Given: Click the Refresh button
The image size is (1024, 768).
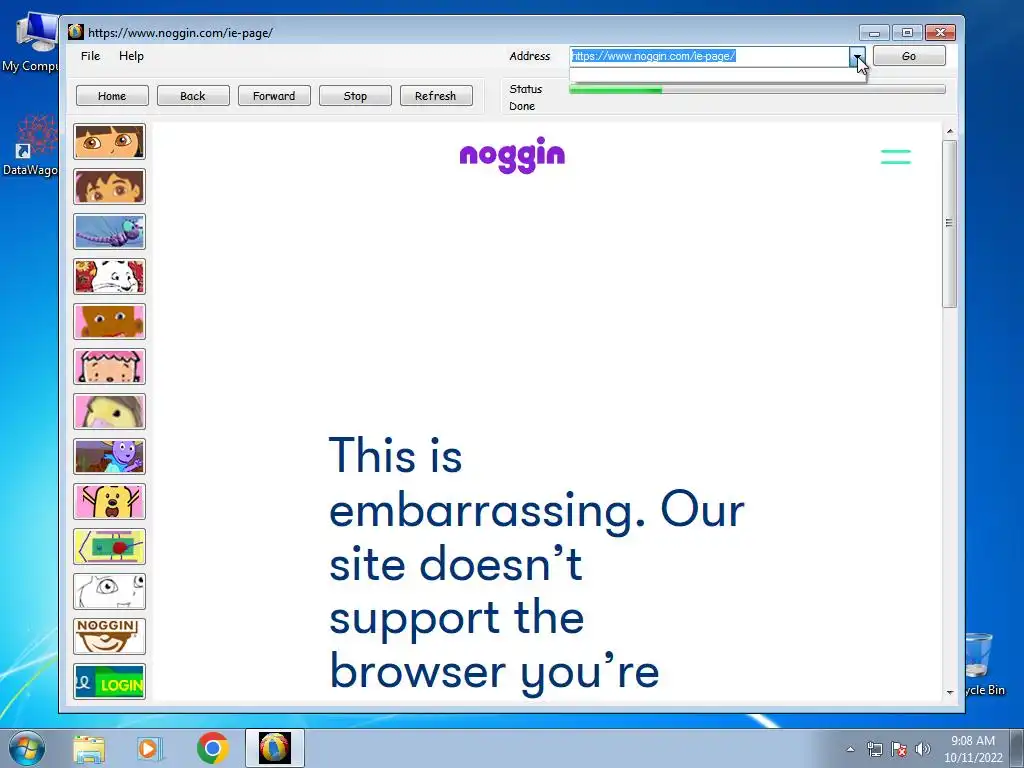Looking at the screenshot, I should point(436,95).
